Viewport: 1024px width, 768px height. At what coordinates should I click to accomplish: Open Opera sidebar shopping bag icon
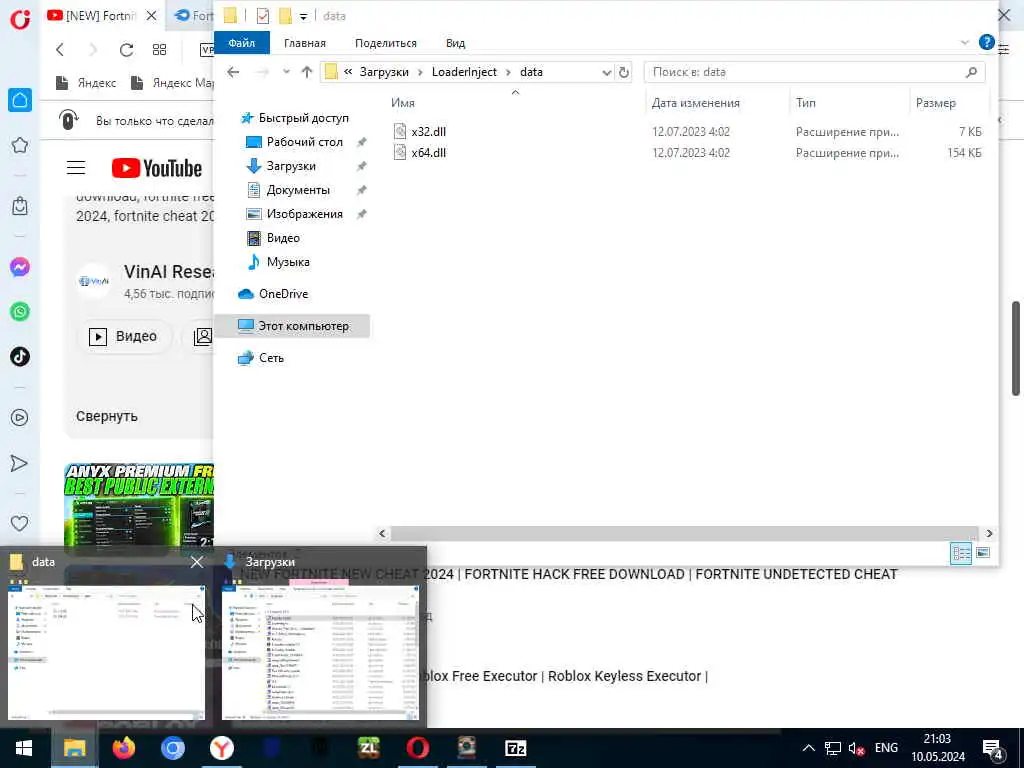click(x=20, y=206)
